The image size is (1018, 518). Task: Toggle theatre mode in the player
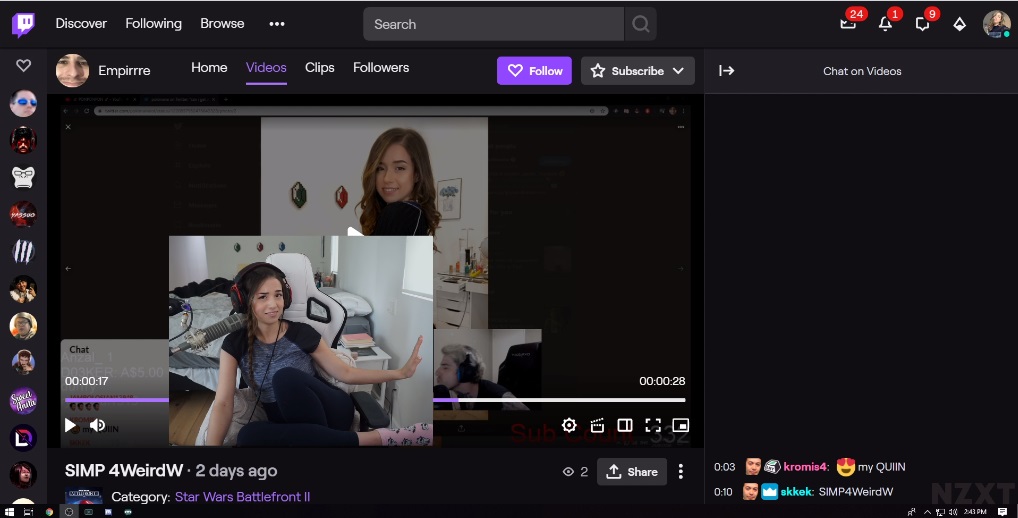(625, 425)
